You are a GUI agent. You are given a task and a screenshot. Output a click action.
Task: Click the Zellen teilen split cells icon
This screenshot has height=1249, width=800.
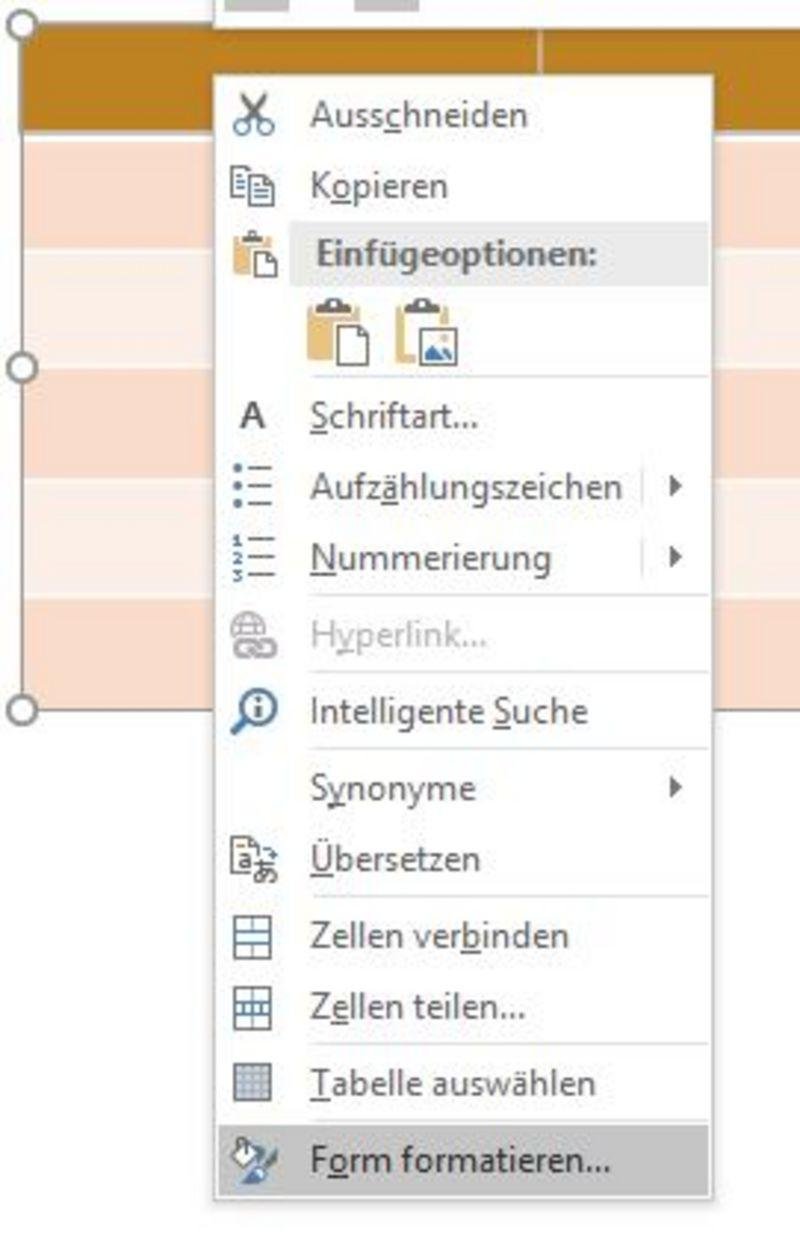(252, 1008)
